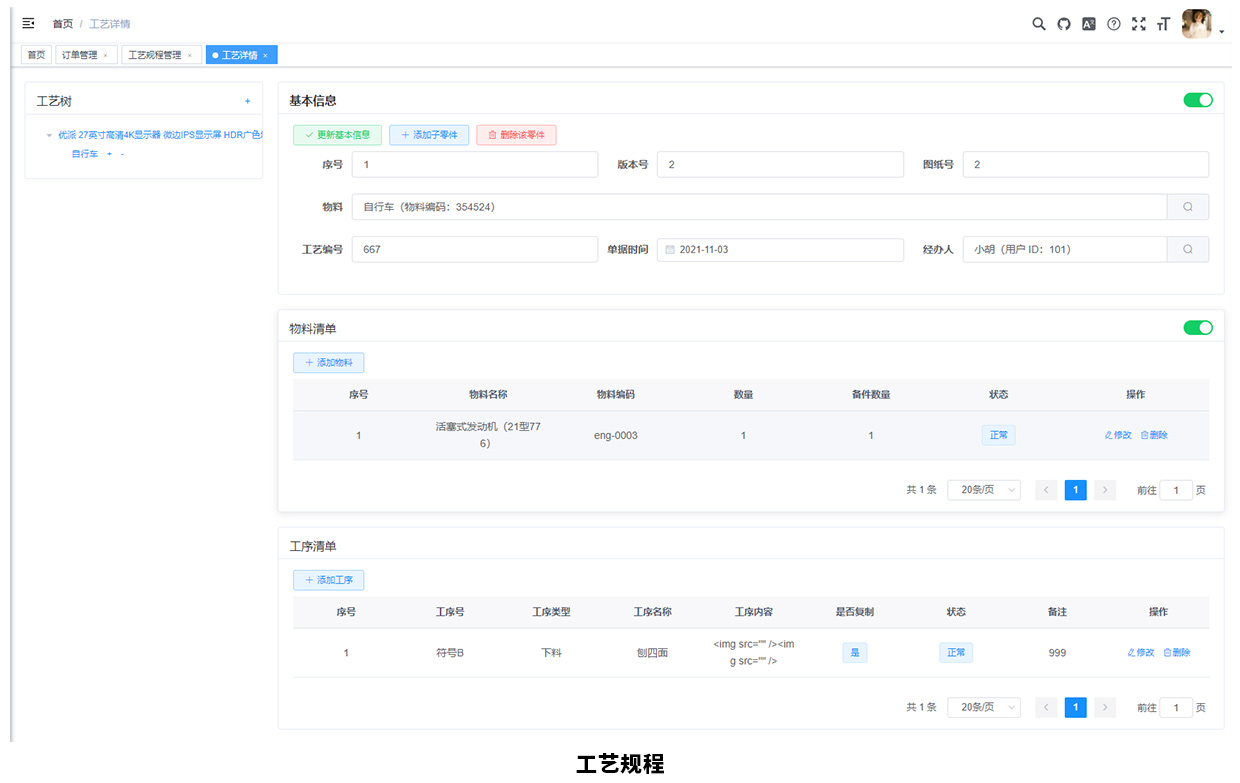
Task: Click the font size icon
Action: 1163,24
